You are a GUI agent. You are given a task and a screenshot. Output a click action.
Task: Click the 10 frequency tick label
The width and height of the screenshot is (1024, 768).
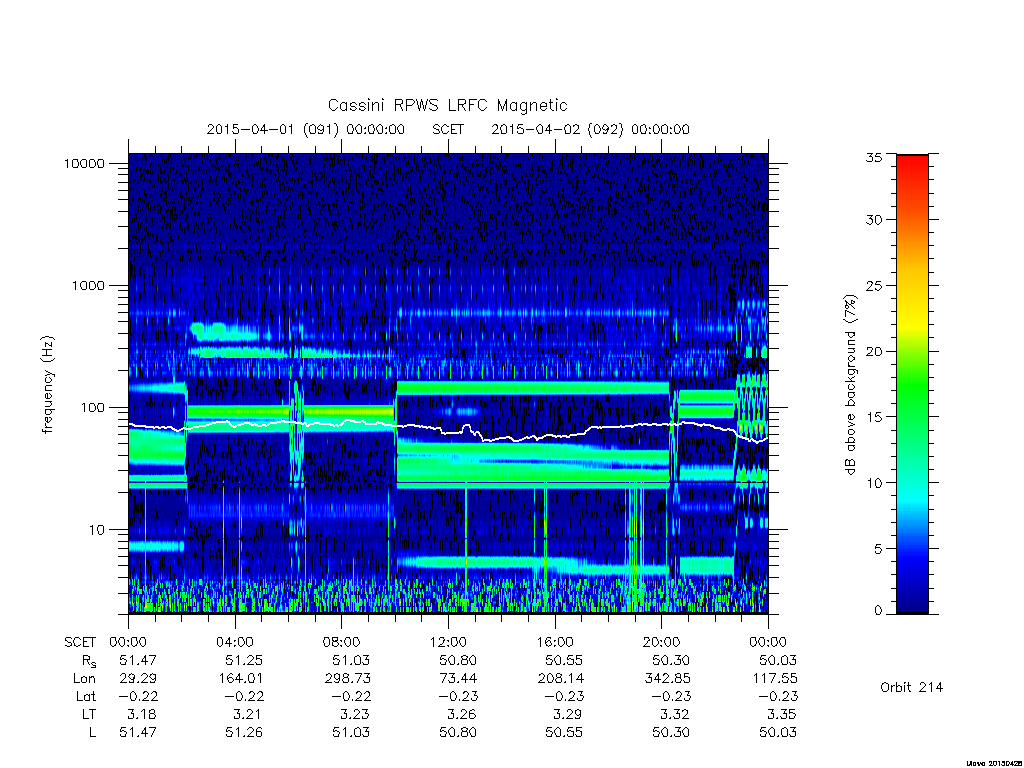pyautogui.click(x=97, y=530)
